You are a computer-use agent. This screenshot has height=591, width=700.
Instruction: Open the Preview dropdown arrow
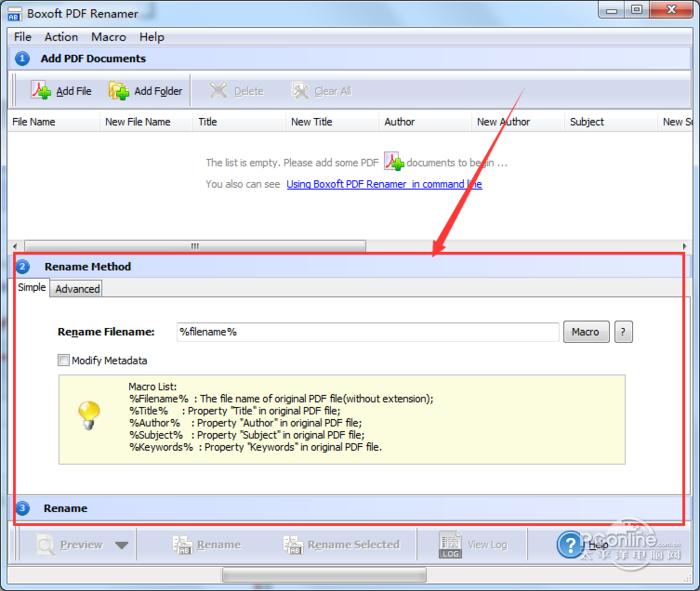click(121, 545)
